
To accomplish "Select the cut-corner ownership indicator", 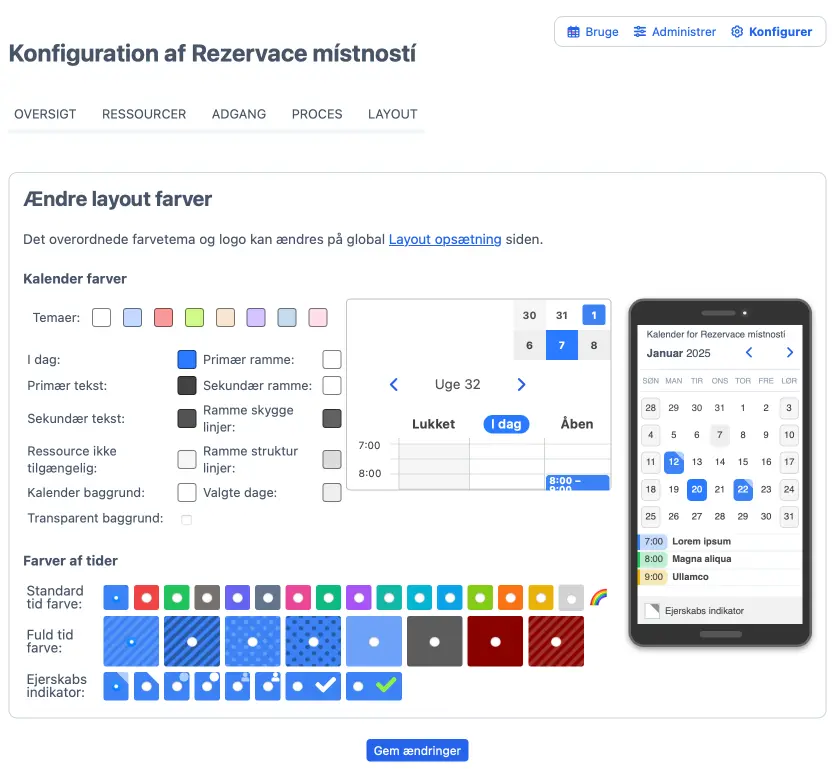I will [146, 686].
